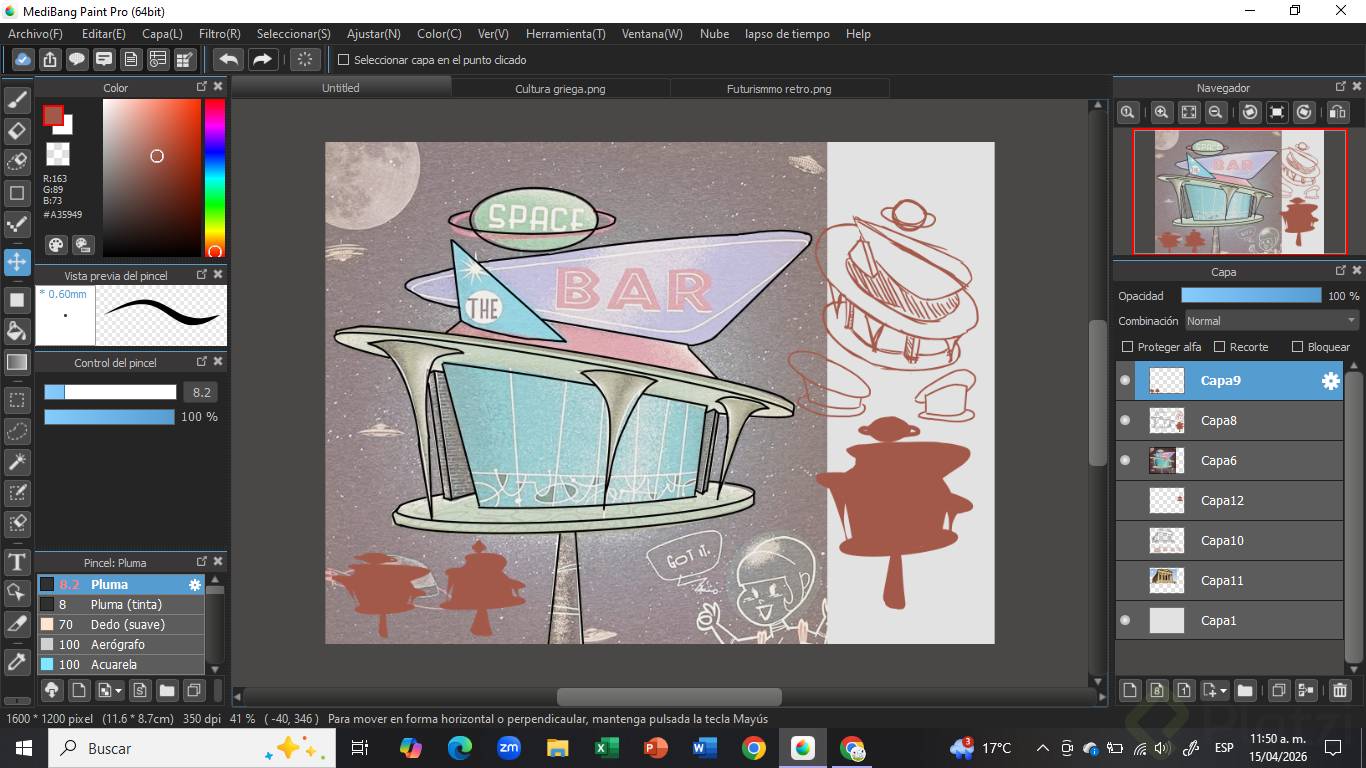Image resolution: width=1366 pixels, height=768 pixels.
Task: Hide the Capa8 layer
Action: pos(1125,421)
